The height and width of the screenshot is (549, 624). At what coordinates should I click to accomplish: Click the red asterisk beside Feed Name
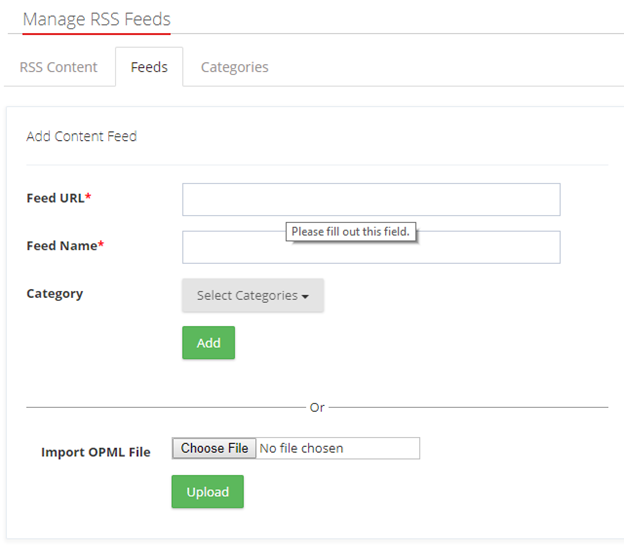[101, 246]
